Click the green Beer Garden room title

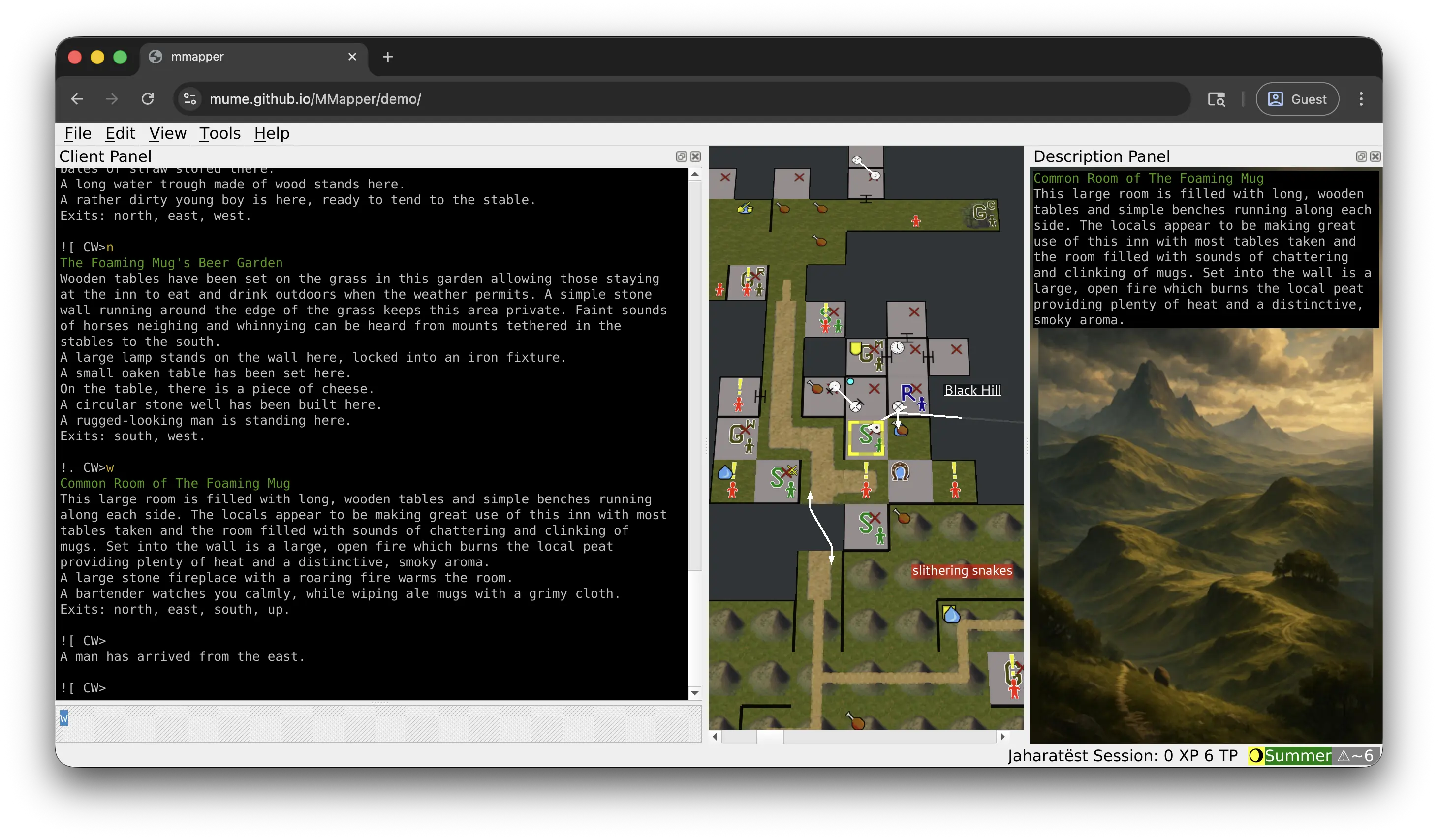pyautogui.click(x=171, y=263)
